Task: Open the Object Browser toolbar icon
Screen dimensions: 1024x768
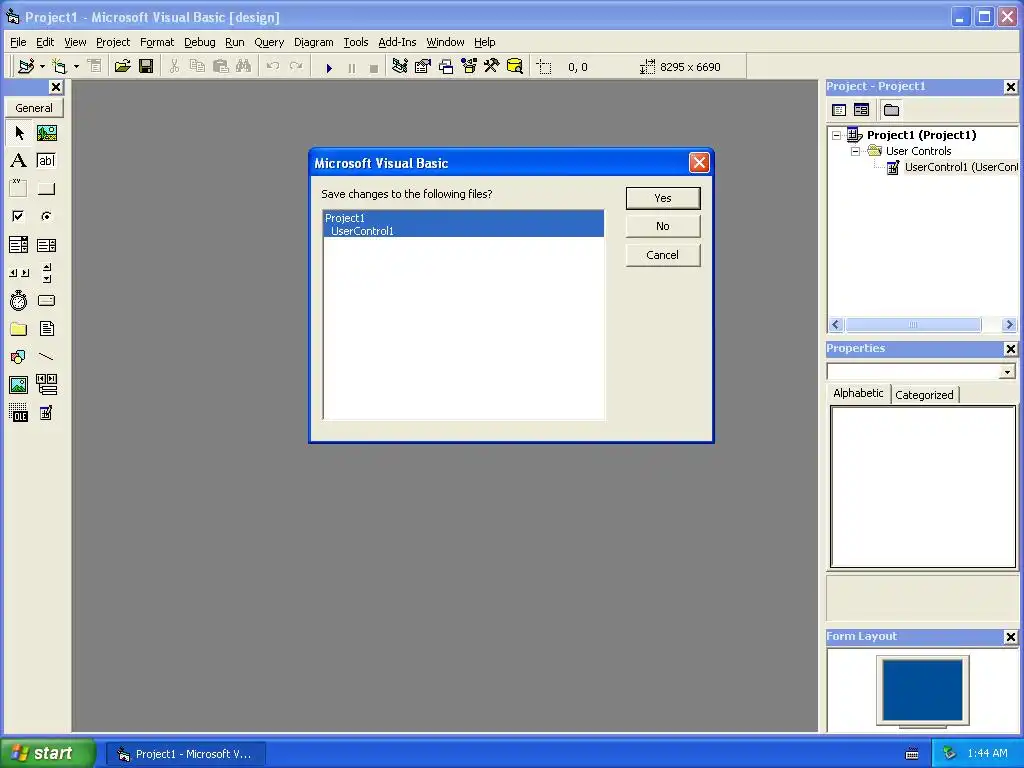Action: pos(469,66)
